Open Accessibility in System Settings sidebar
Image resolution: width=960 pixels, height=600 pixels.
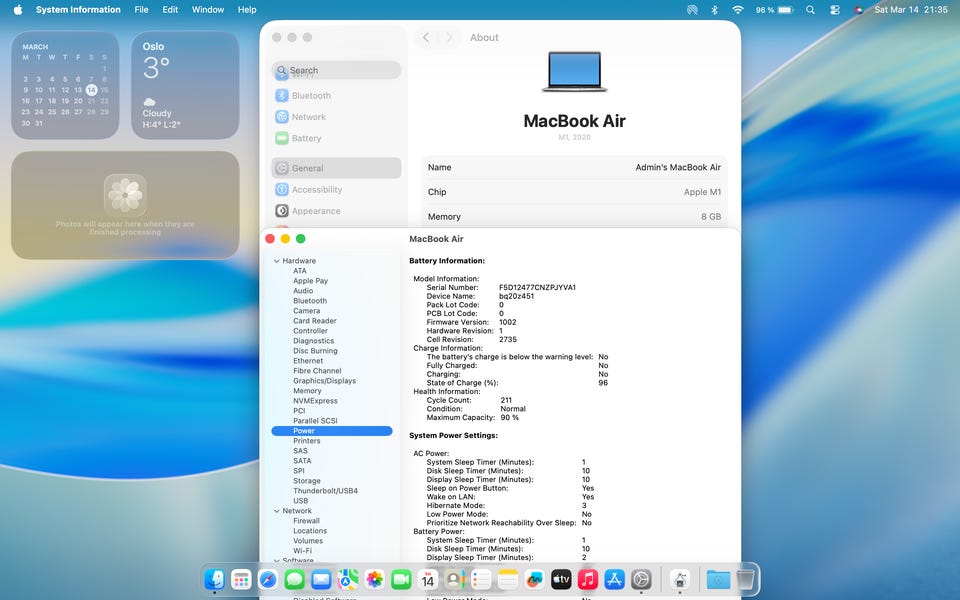click(x=316, y=190)
